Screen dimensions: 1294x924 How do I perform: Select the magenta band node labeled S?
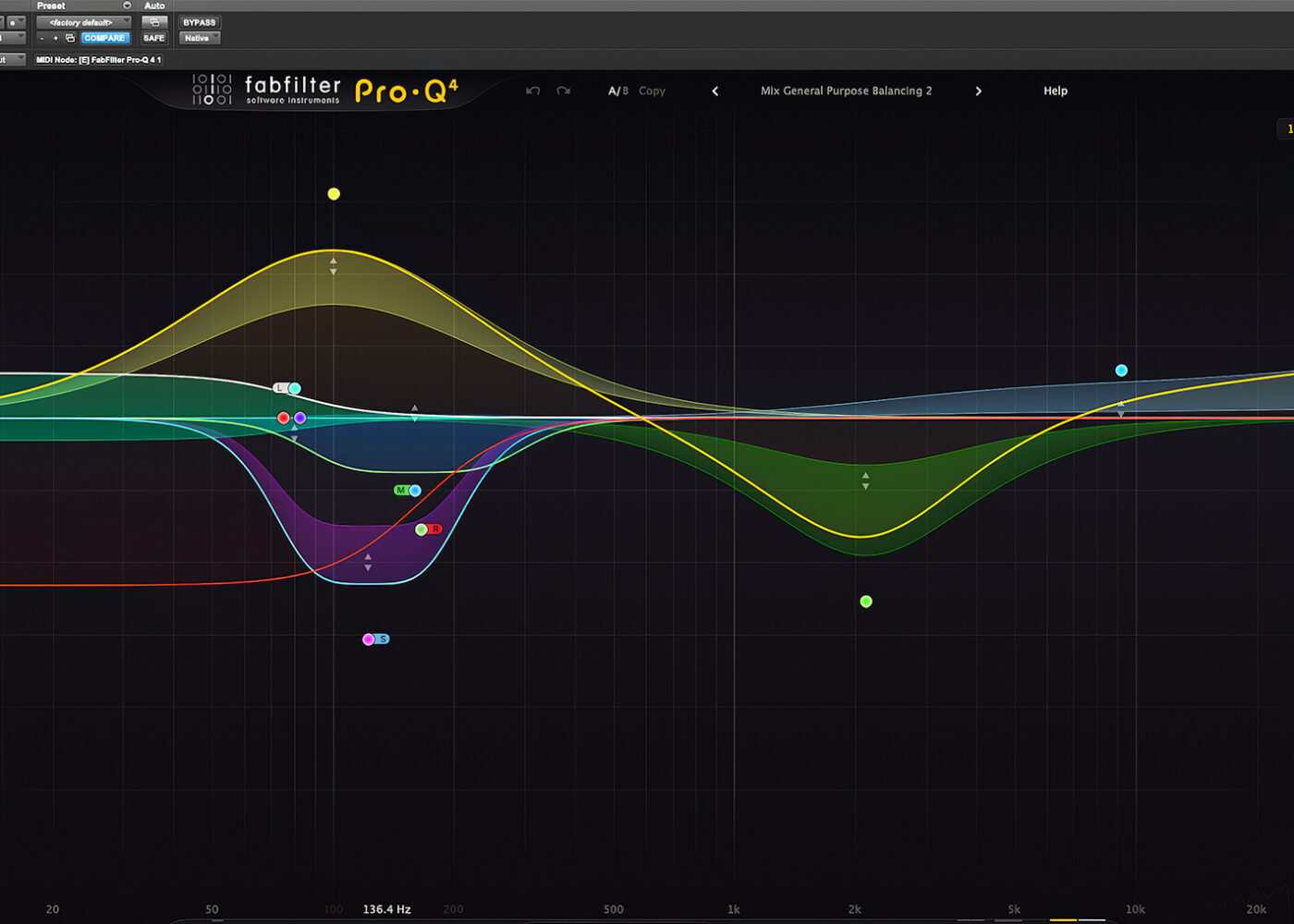[x=369, y=639]
